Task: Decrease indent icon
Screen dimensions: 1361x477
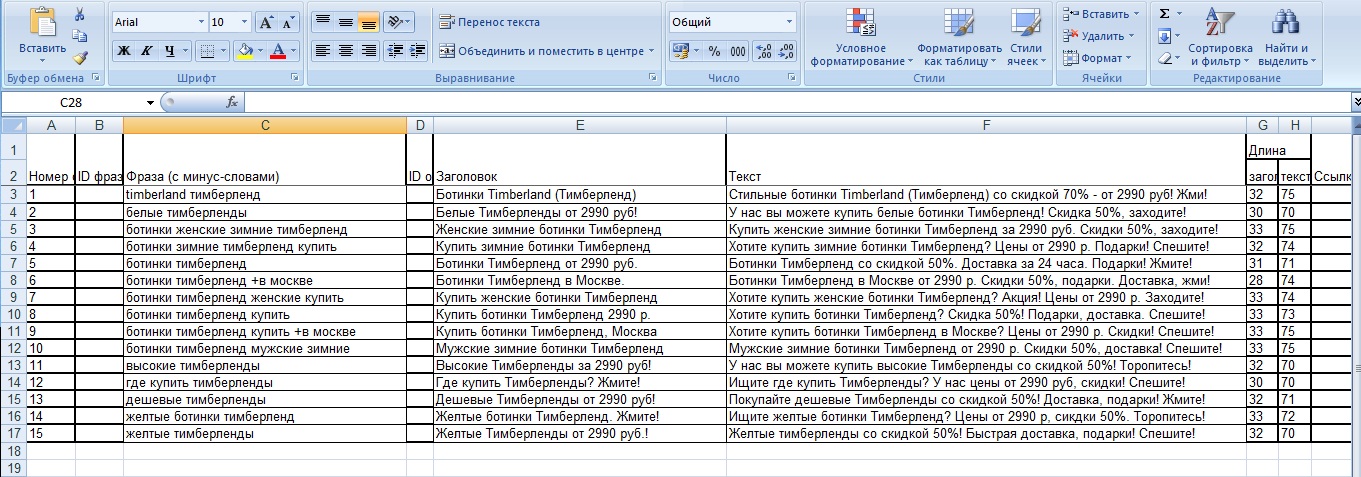Action: 395,51
